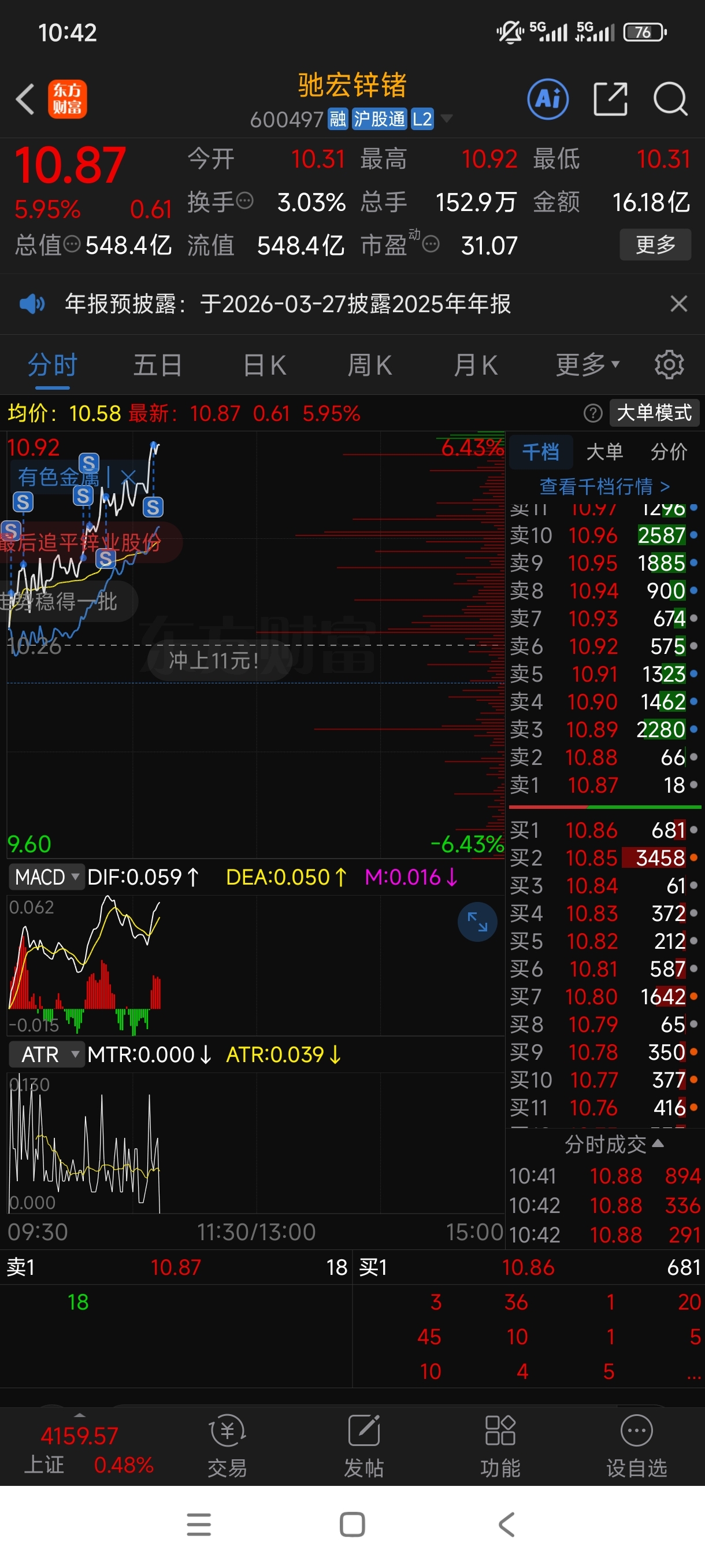Open the Ai assistant icon
Screen dimensions: 705x1568
pos(547,99)
